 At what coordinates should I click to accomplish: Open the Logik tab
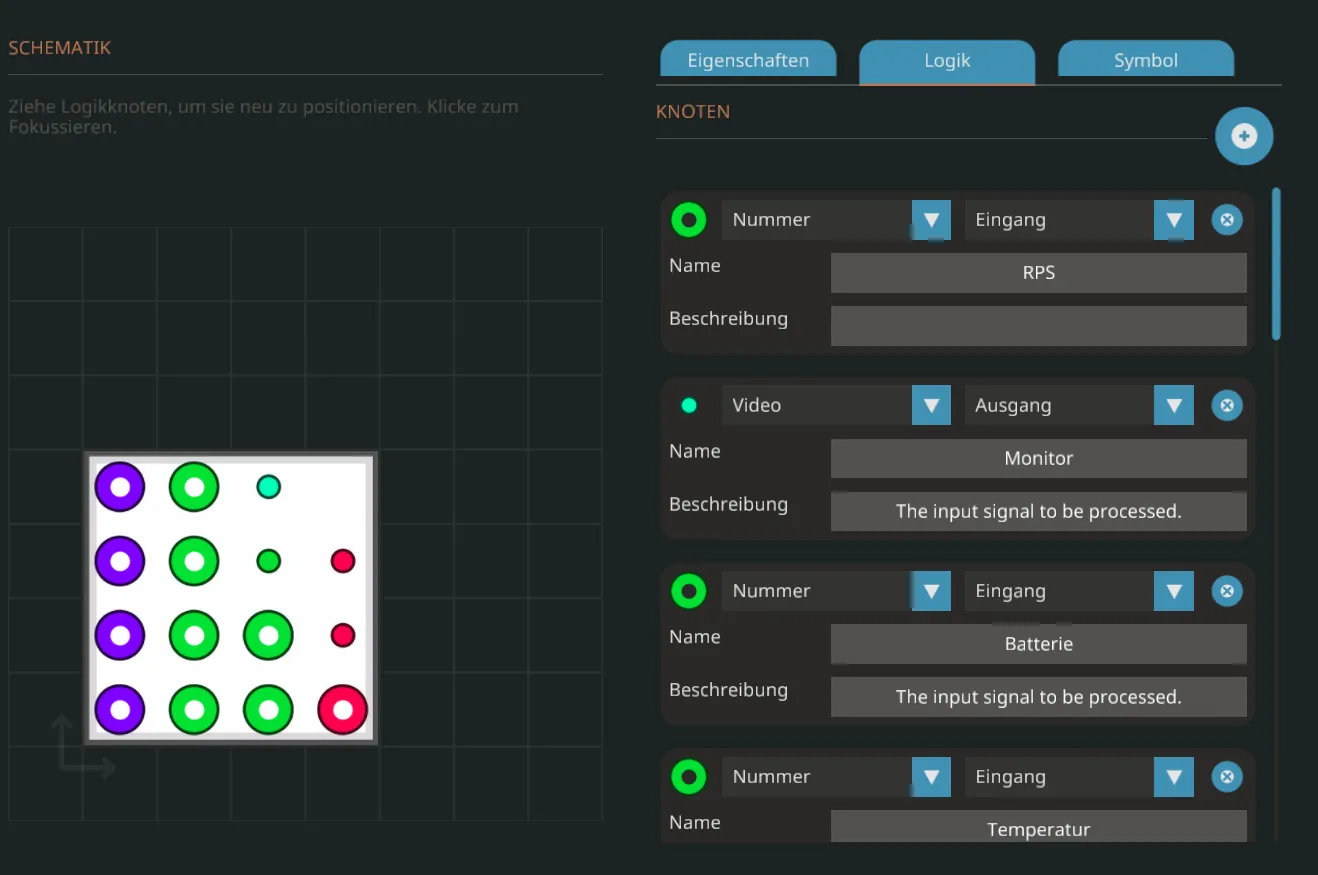947,60
